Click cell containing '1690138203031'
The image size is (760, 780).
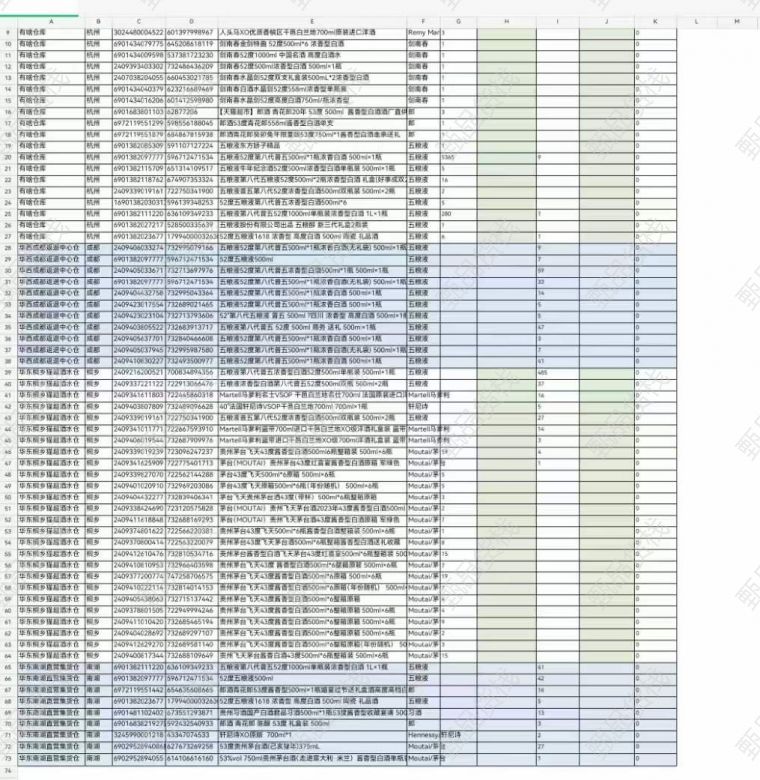(x=139, y=202)
